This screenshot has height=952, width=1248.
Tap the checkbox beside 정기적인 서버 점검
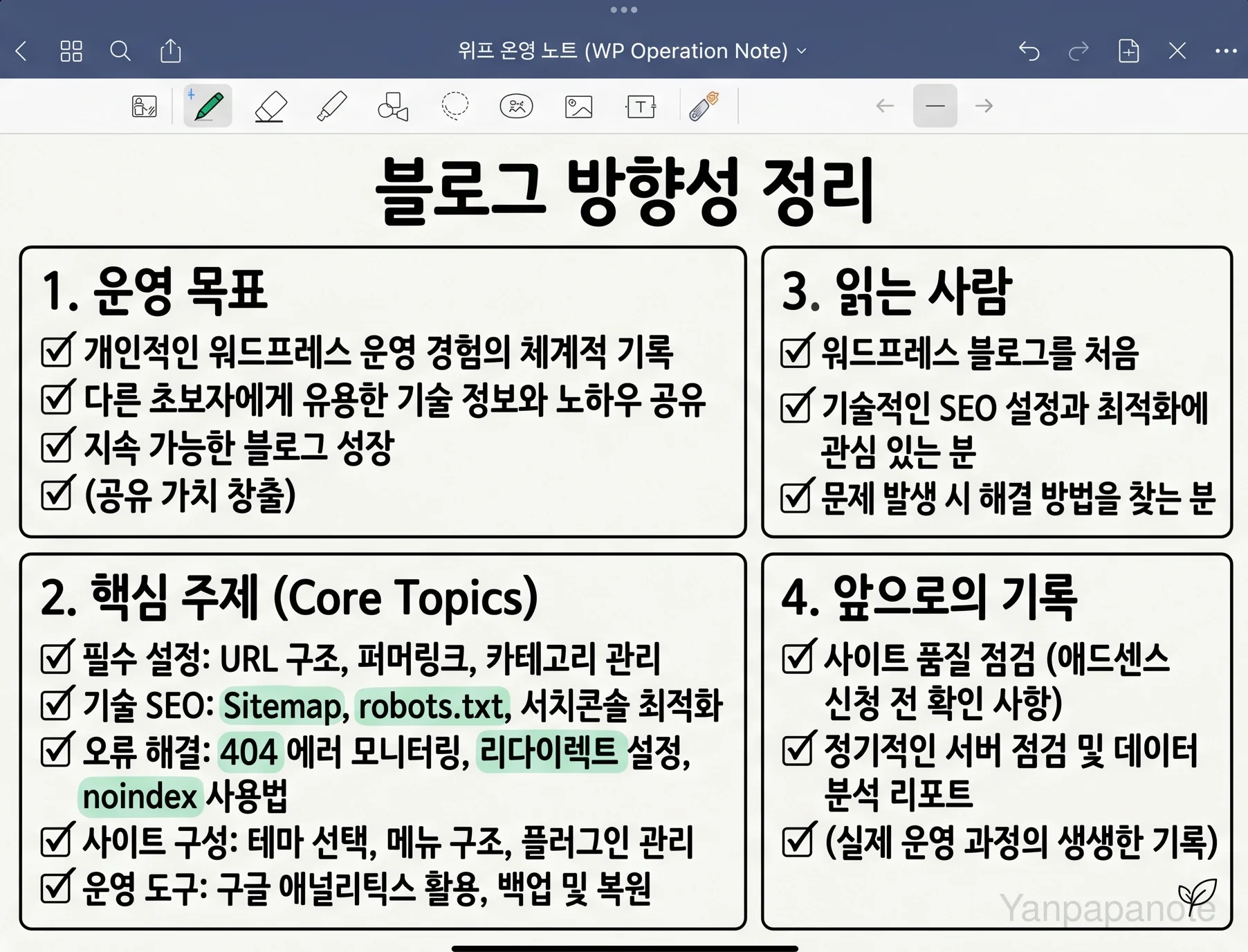click(x=798, y=749)
